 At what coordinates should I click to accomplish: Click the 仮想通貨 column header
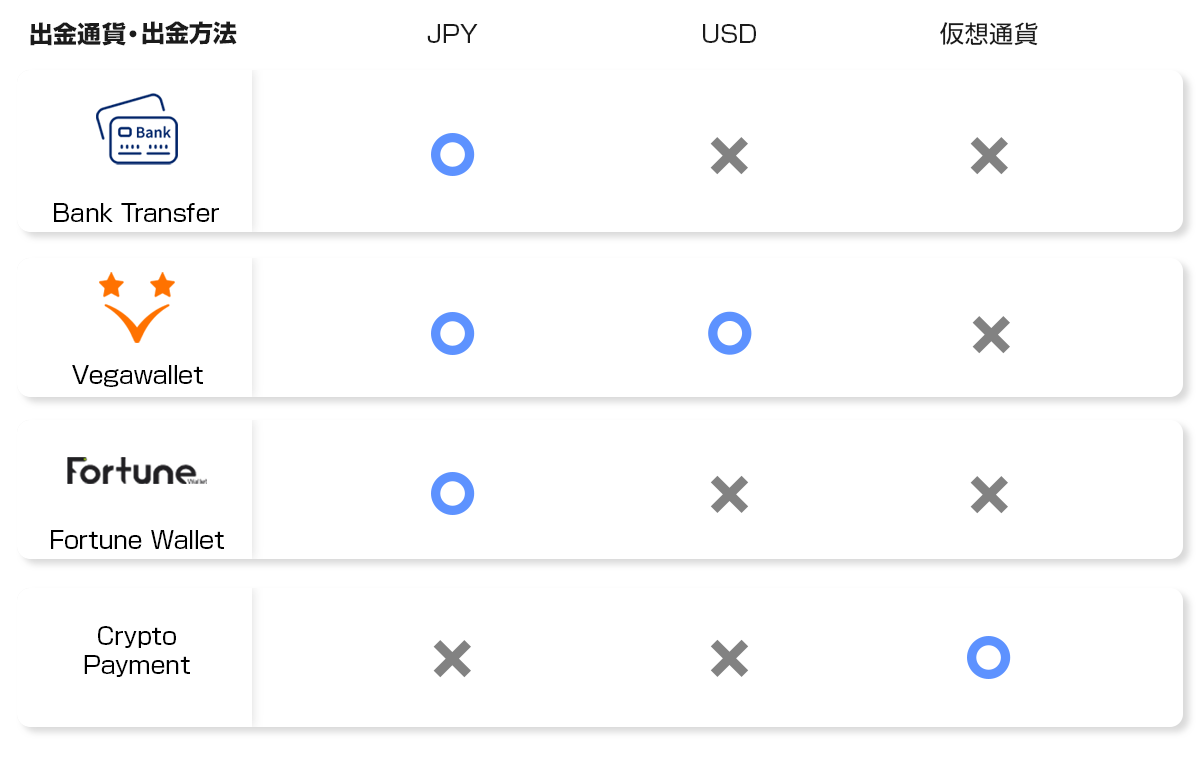click(988, 34)
